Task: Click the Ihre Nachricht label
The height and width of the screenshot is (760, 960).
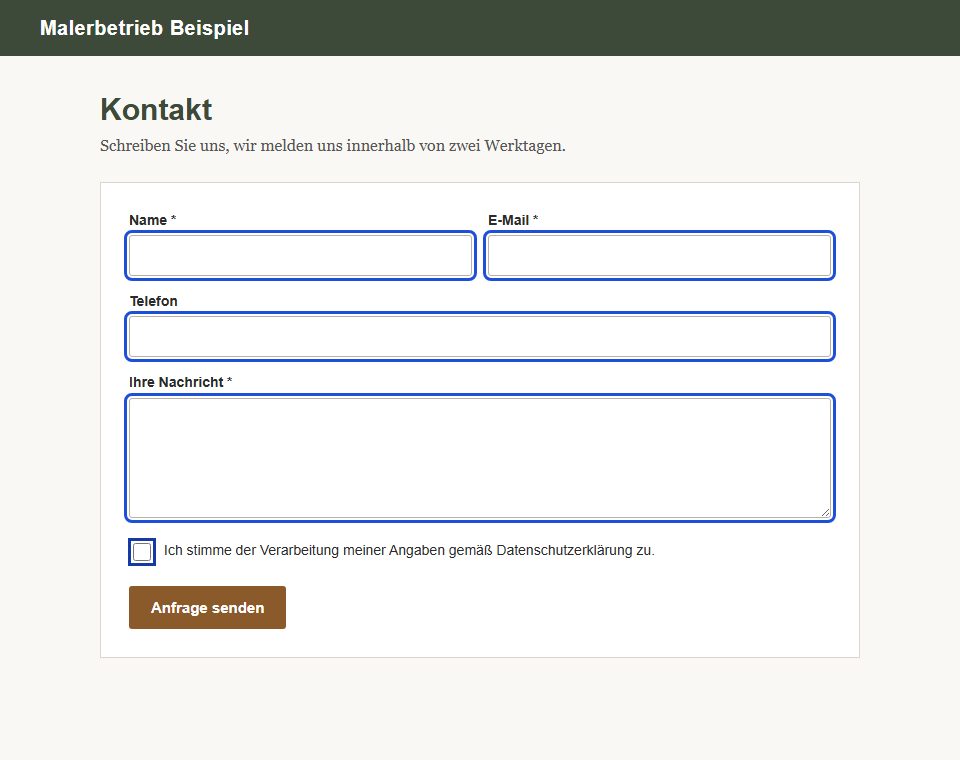Action: coord(181,382)
